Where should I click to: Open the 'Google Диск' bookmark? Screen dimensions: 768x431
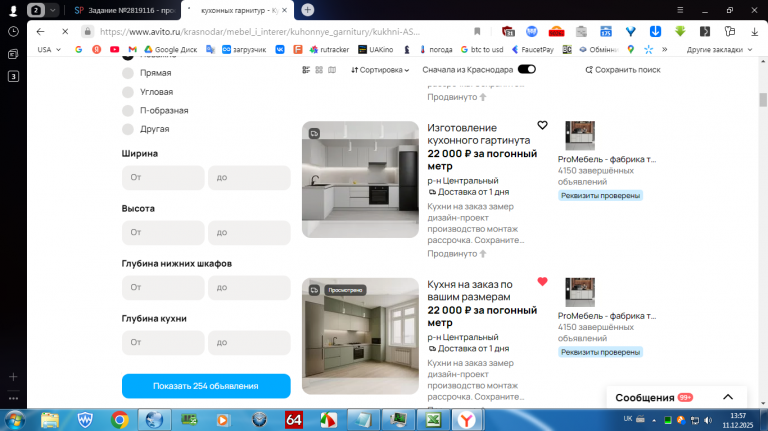[x=170, y=49]
